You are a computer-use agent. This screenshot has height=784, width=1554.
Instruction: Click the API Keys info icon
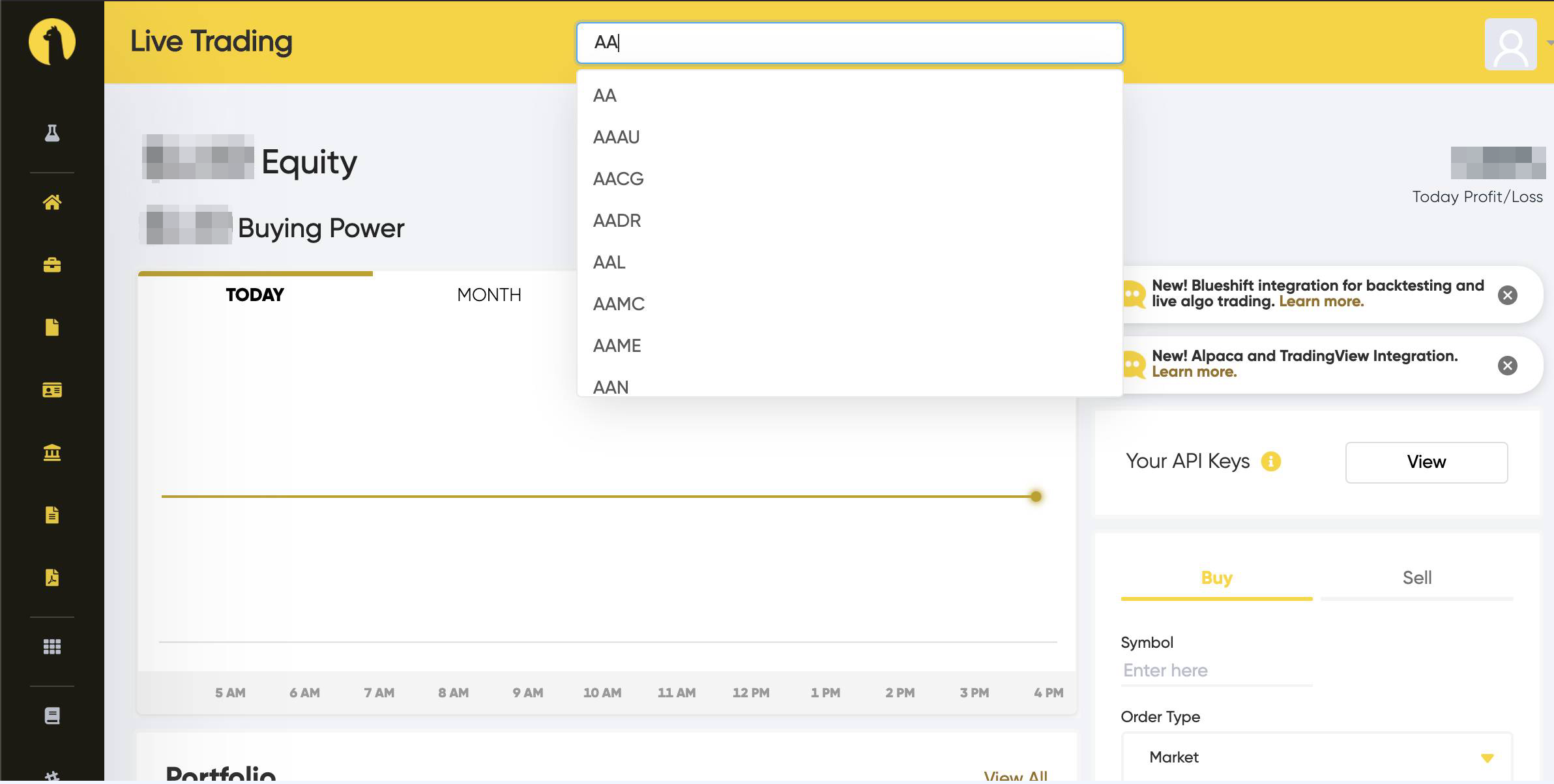point(1270,461)
